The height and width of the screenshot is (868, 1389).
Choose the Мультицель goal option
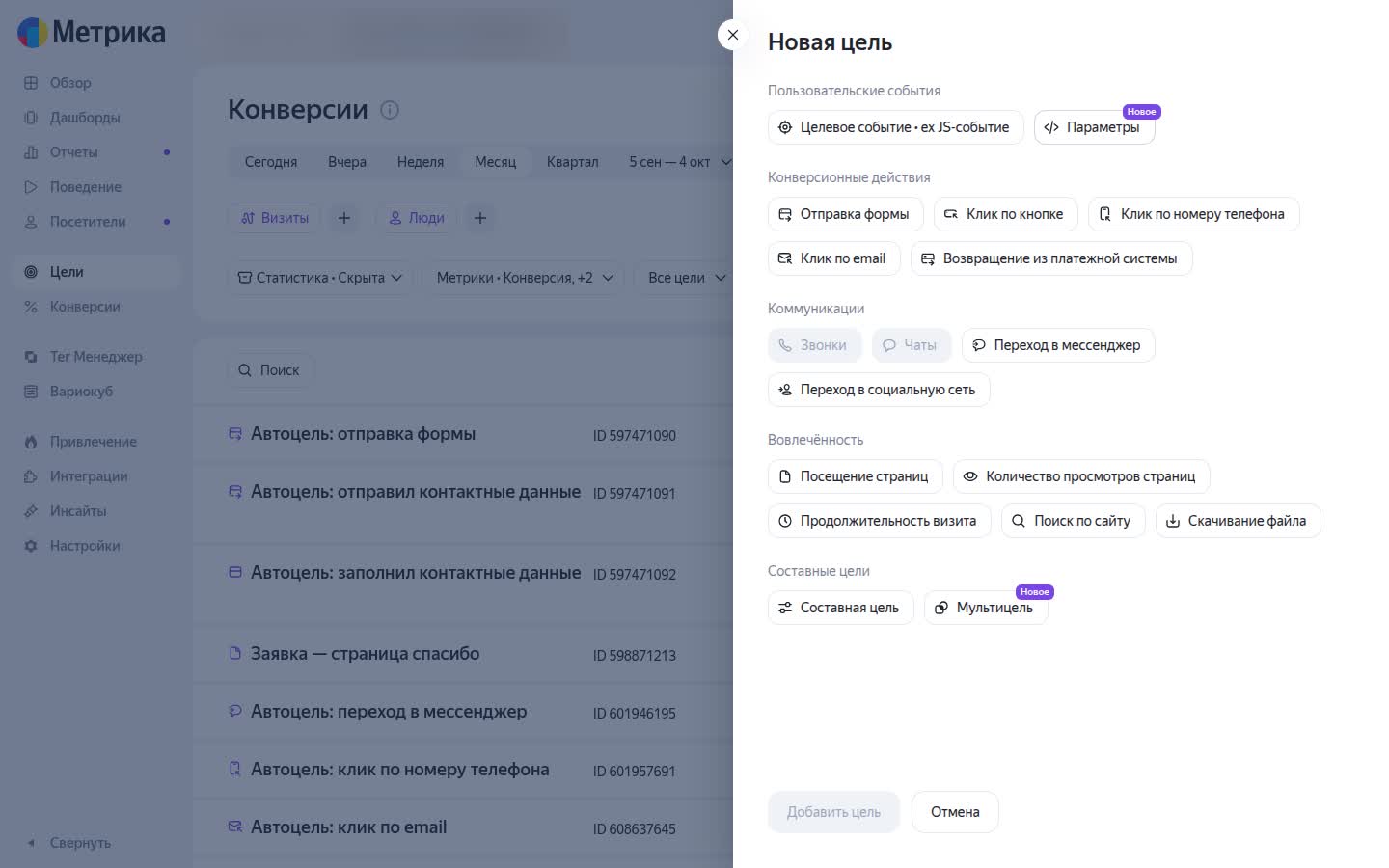click(986, 608)
